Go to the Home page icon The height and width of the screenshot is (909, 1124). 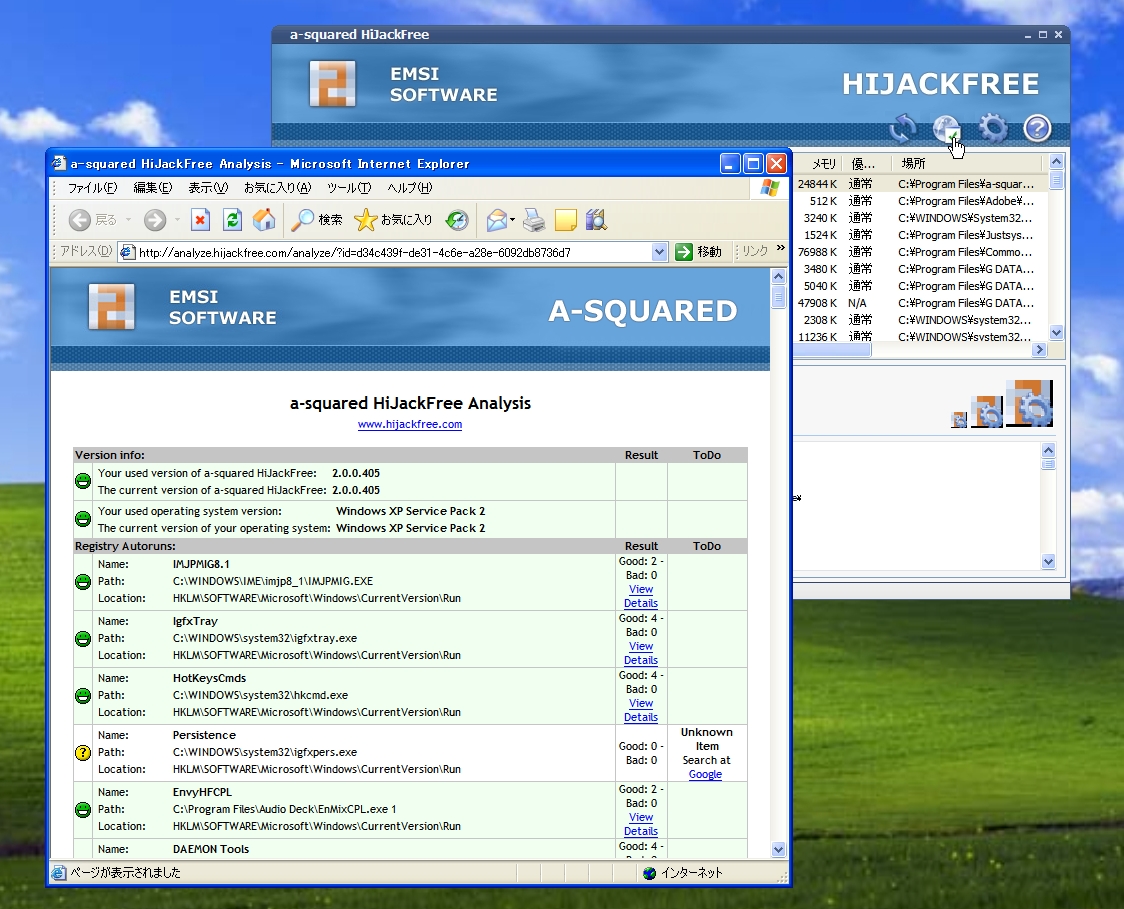264,220
